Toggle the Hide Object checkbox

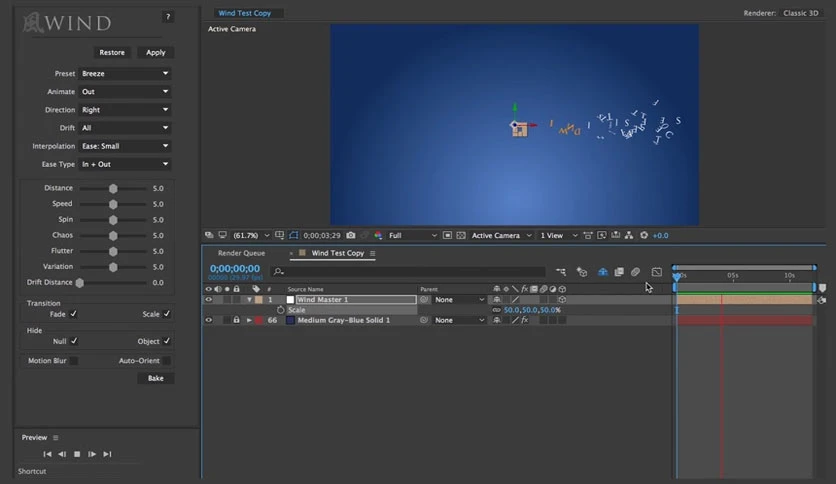point(167,341)
